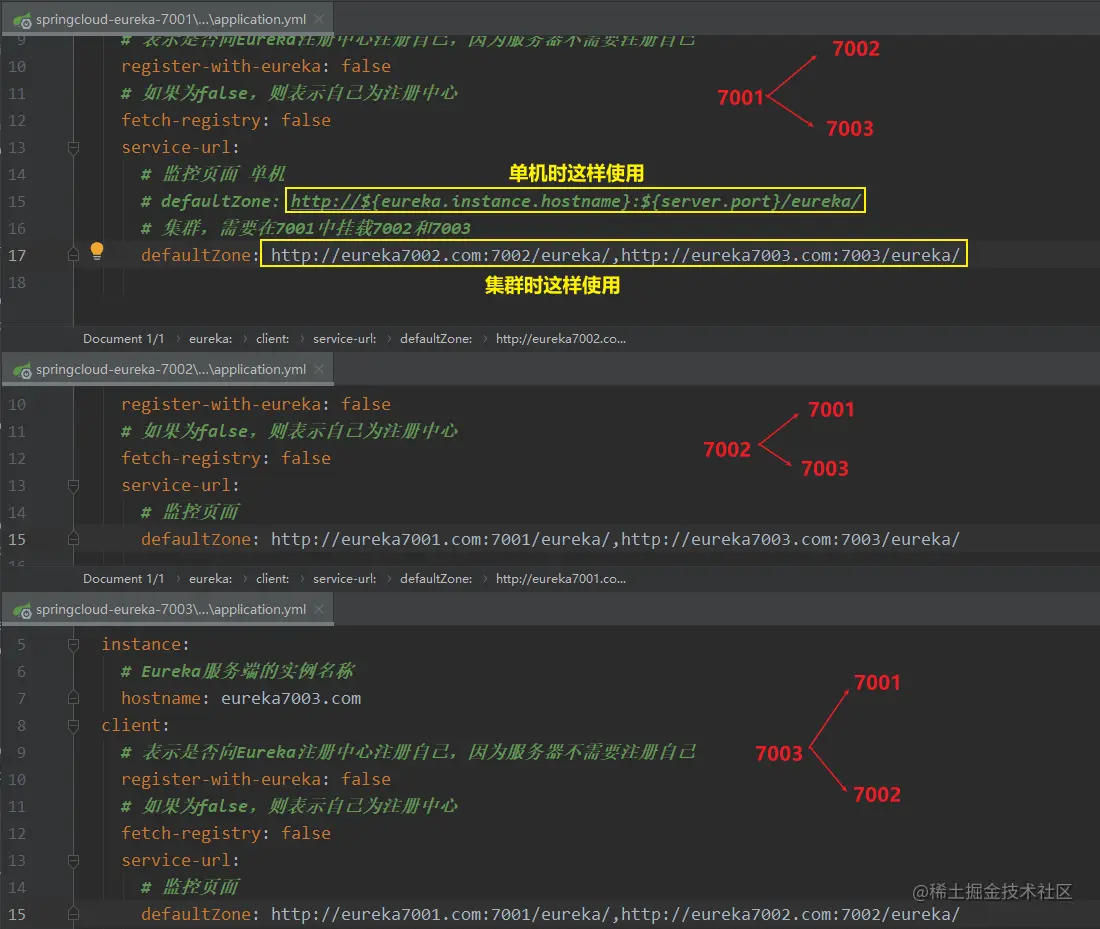Click fold end marker at line 15 in 7002 editor

point(73,540)
